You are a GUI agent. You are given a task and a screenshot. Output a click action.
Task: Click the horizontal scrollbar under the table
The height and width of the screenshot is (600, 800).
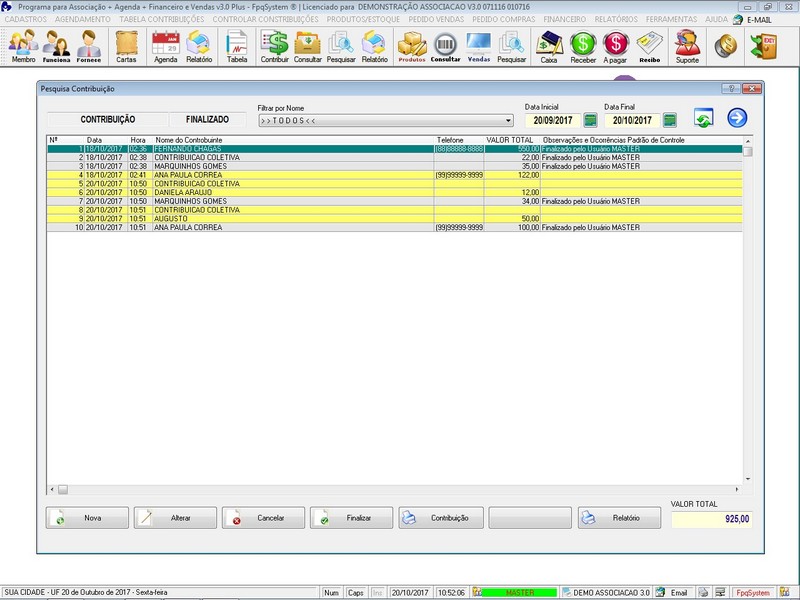tap(400, 489)
